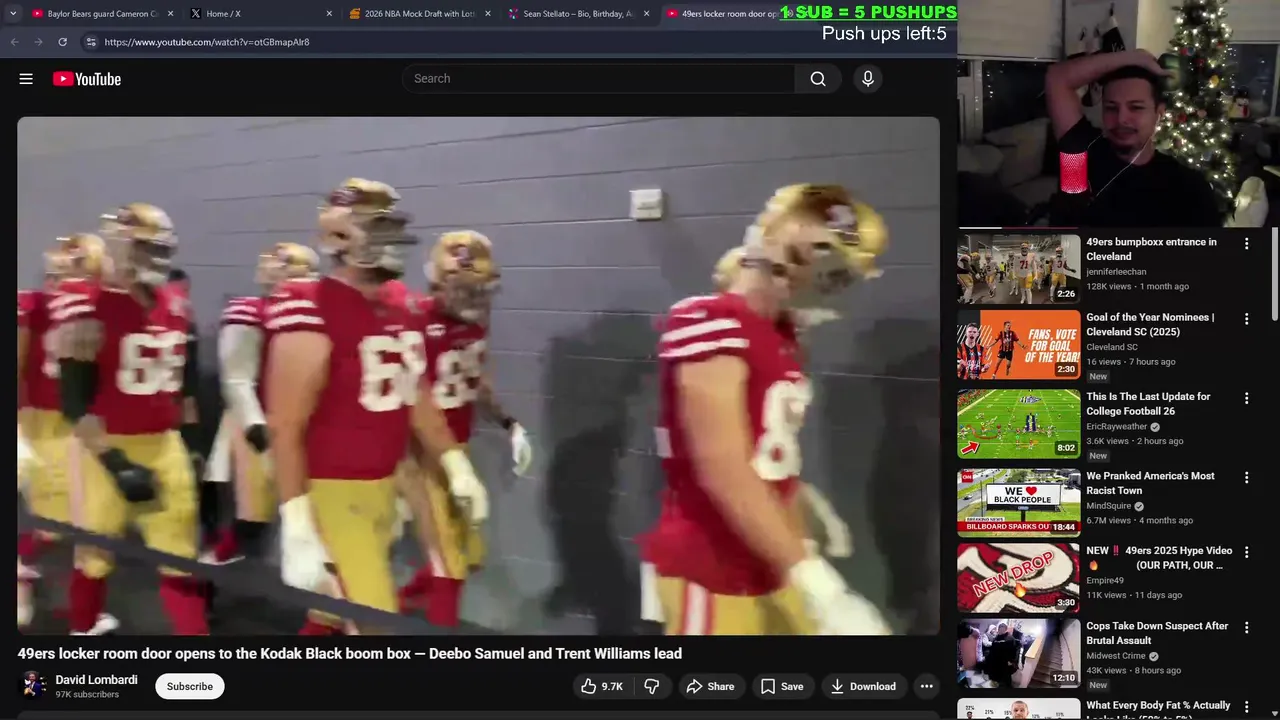Screen dimensions: 1280x720
Task: Click the video title text below player
Action: click(x=349, y=654)
